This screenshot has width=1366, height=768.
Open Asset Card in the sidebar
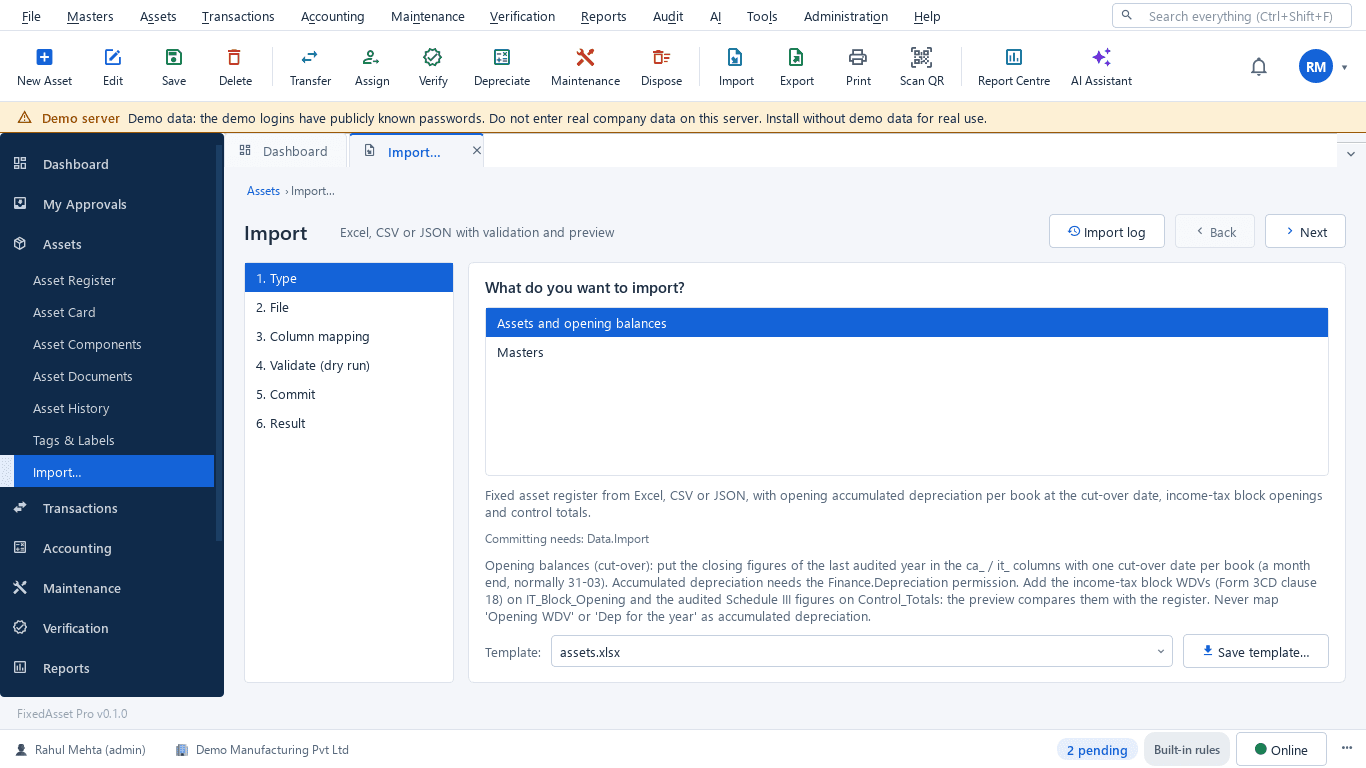click(x=107, y=312)
